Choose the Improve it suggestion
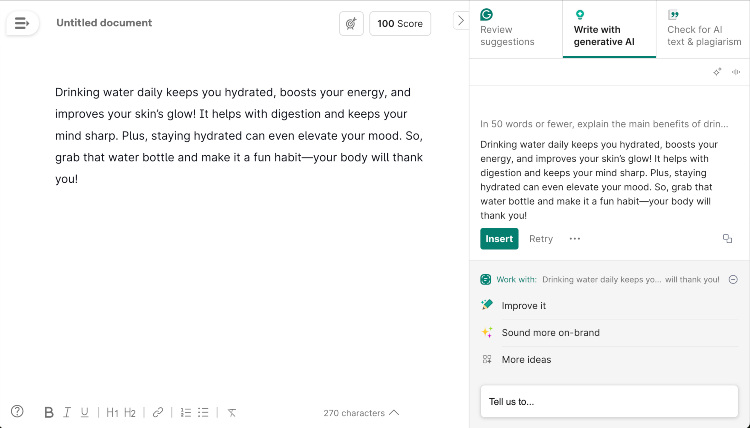Viewport: 750px width, 428px height. coord(609,306)
